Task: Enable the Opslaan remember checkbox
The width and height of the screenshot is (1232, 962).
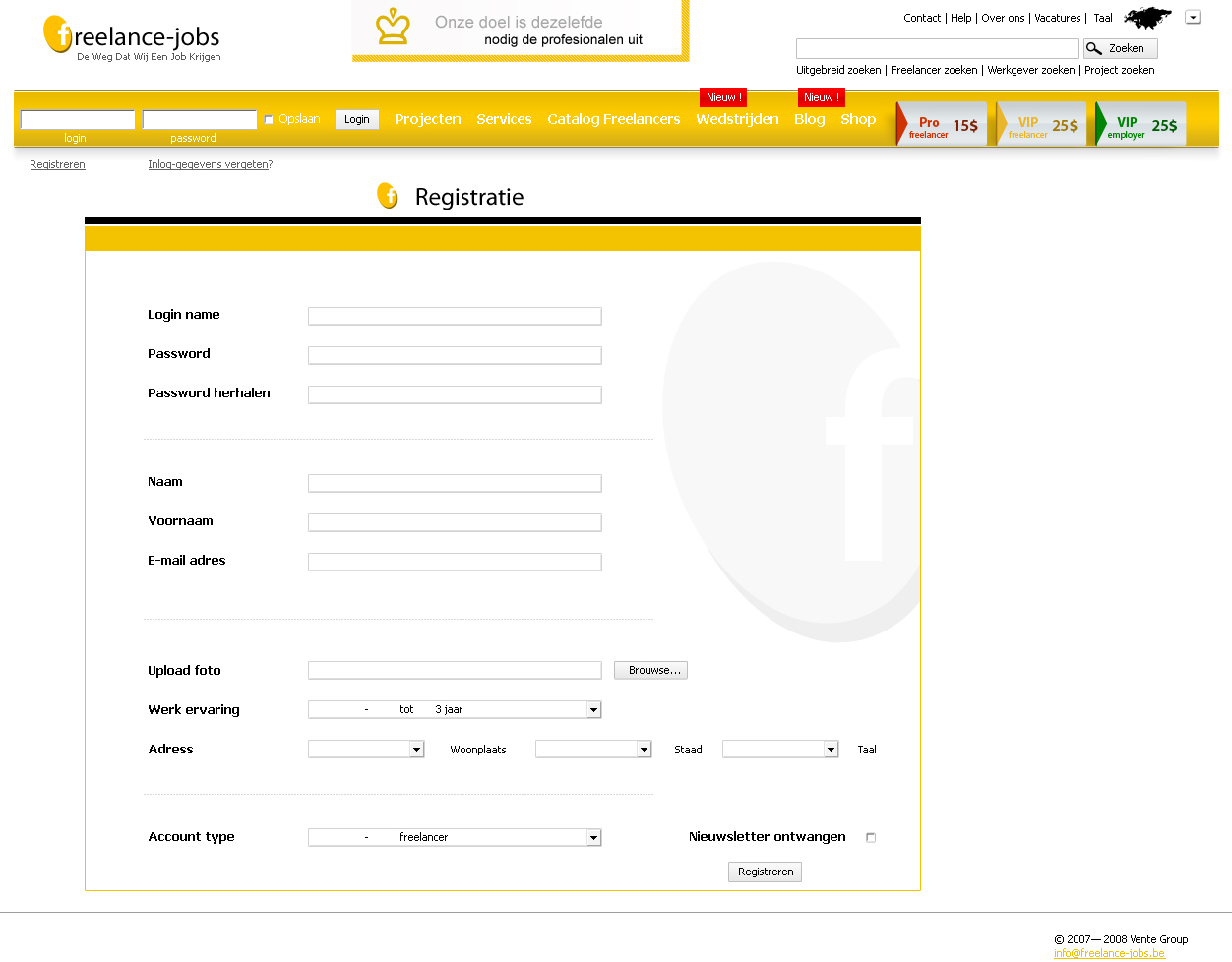Action: pyautogui.click(x=269, y=120)
